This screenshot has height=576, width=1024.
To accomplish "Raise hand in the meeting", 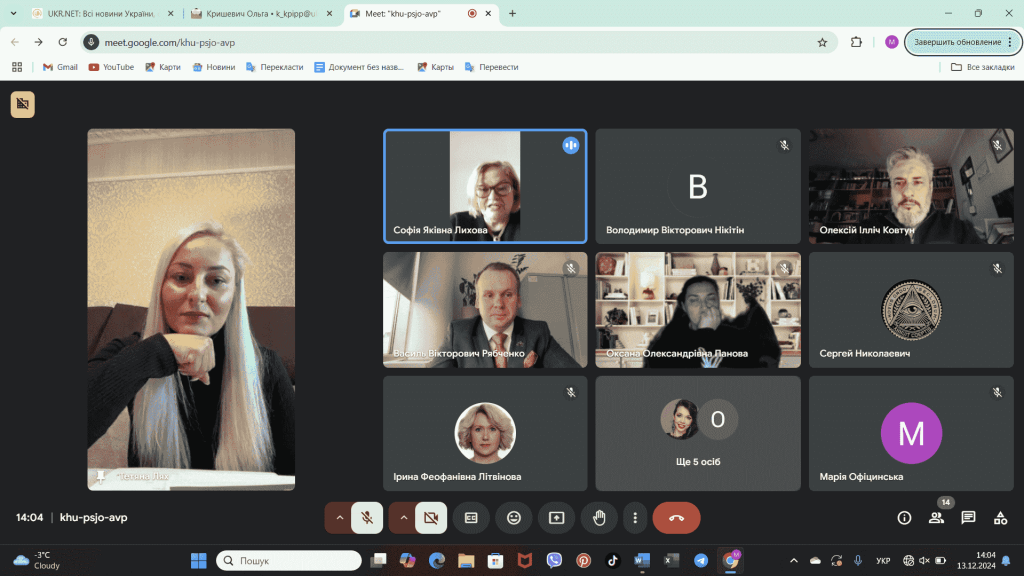I will tap(600, 518).
